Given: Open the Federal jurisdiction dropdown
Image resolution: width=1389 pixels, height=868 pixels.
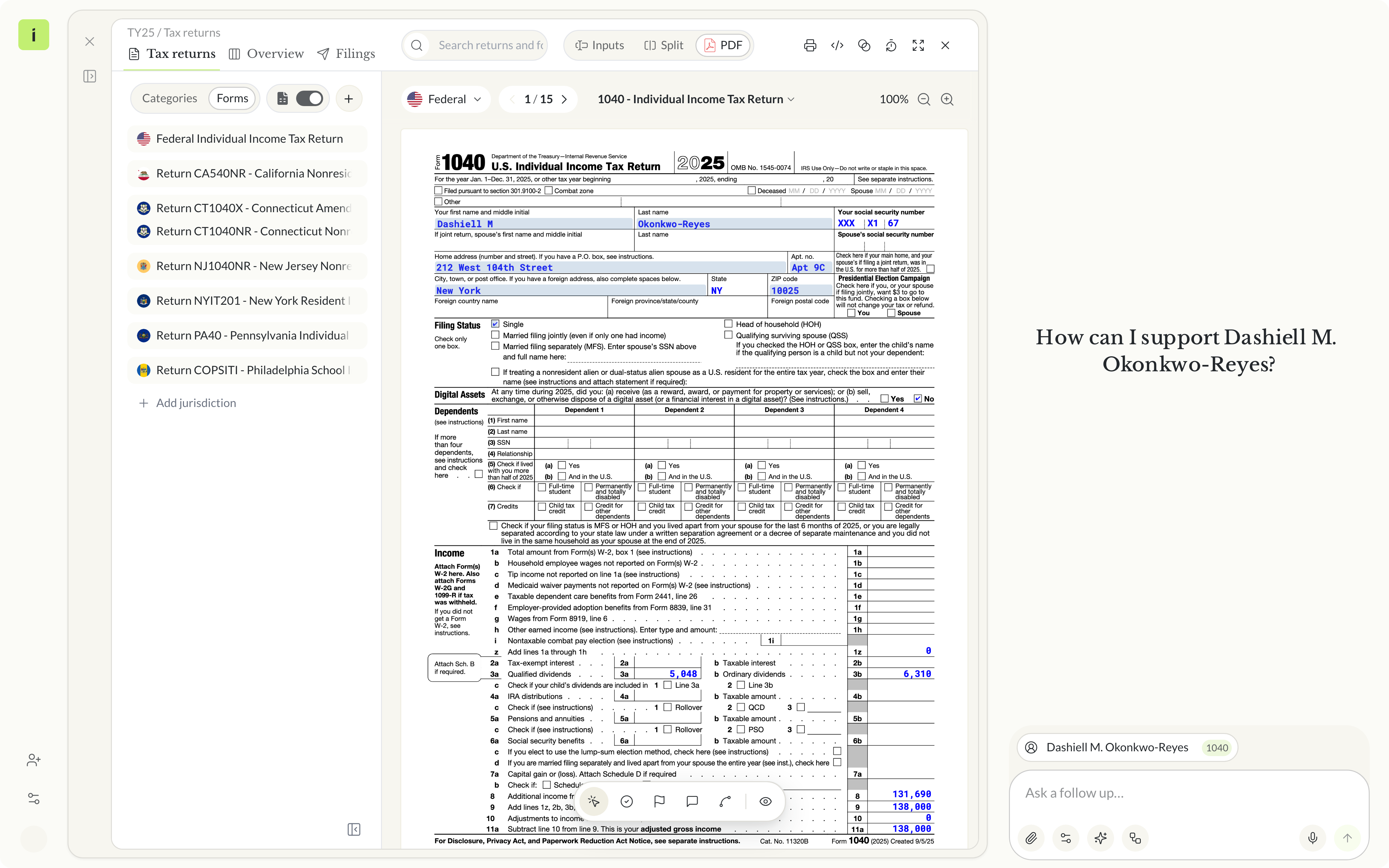Looking at the screenshot, I should pyautogui.click(x=445, y=99).
